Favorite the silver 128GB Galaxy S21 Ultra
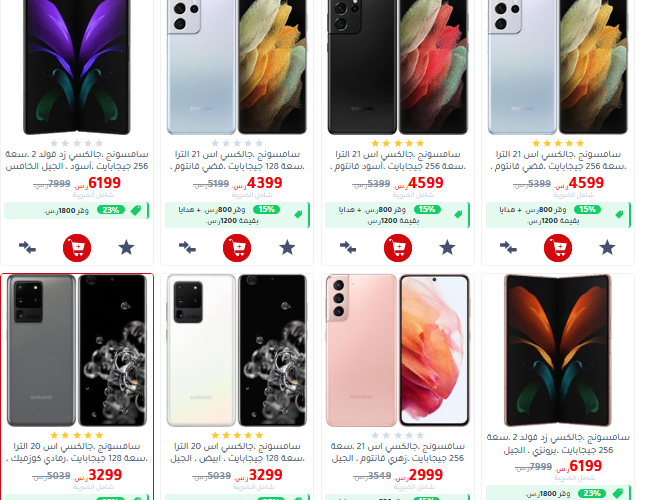The height and width of the screenshot is (500, 649). [x=287, y=248]
